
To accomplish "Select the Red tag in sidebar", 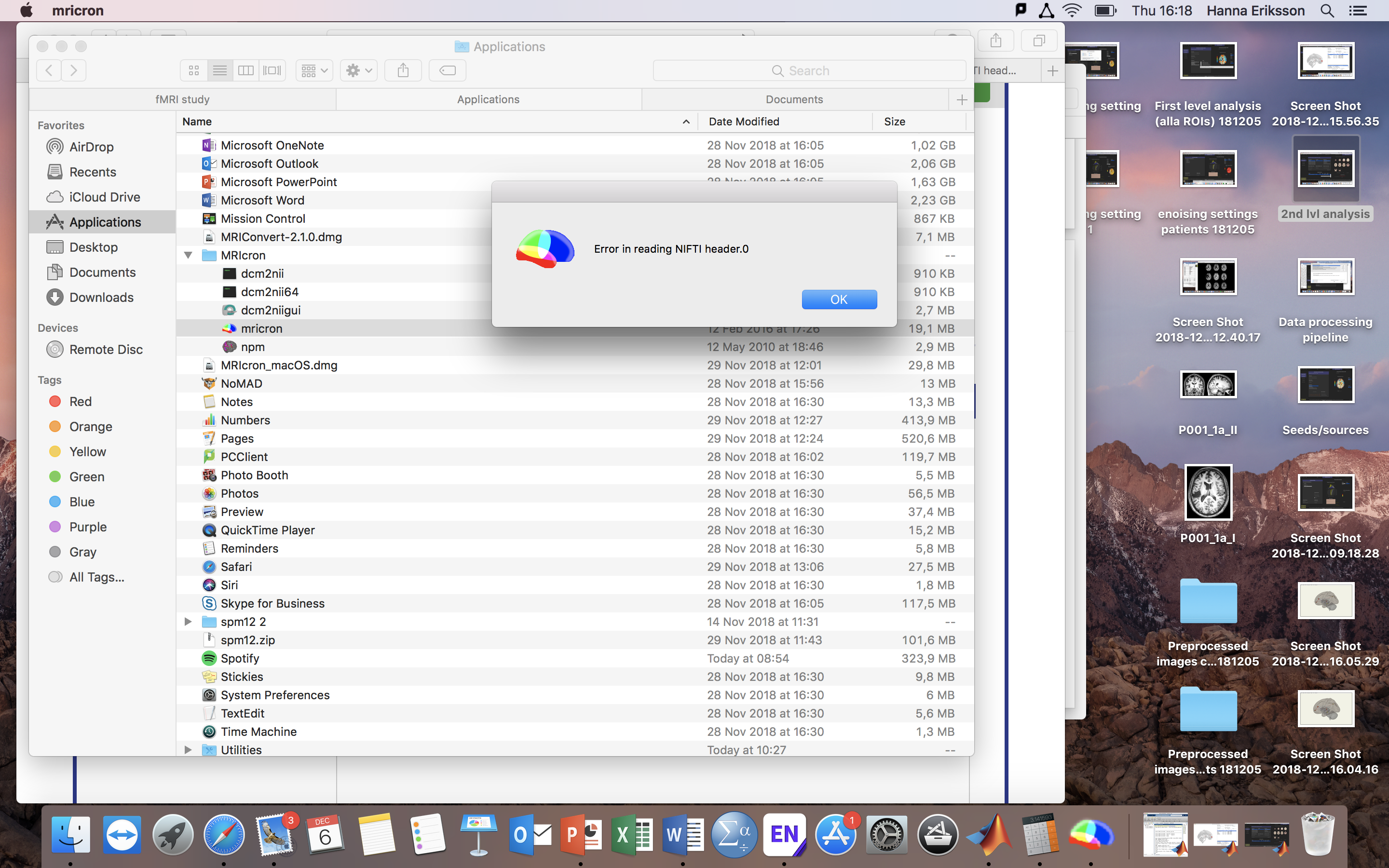I will (x=80, y=401).
